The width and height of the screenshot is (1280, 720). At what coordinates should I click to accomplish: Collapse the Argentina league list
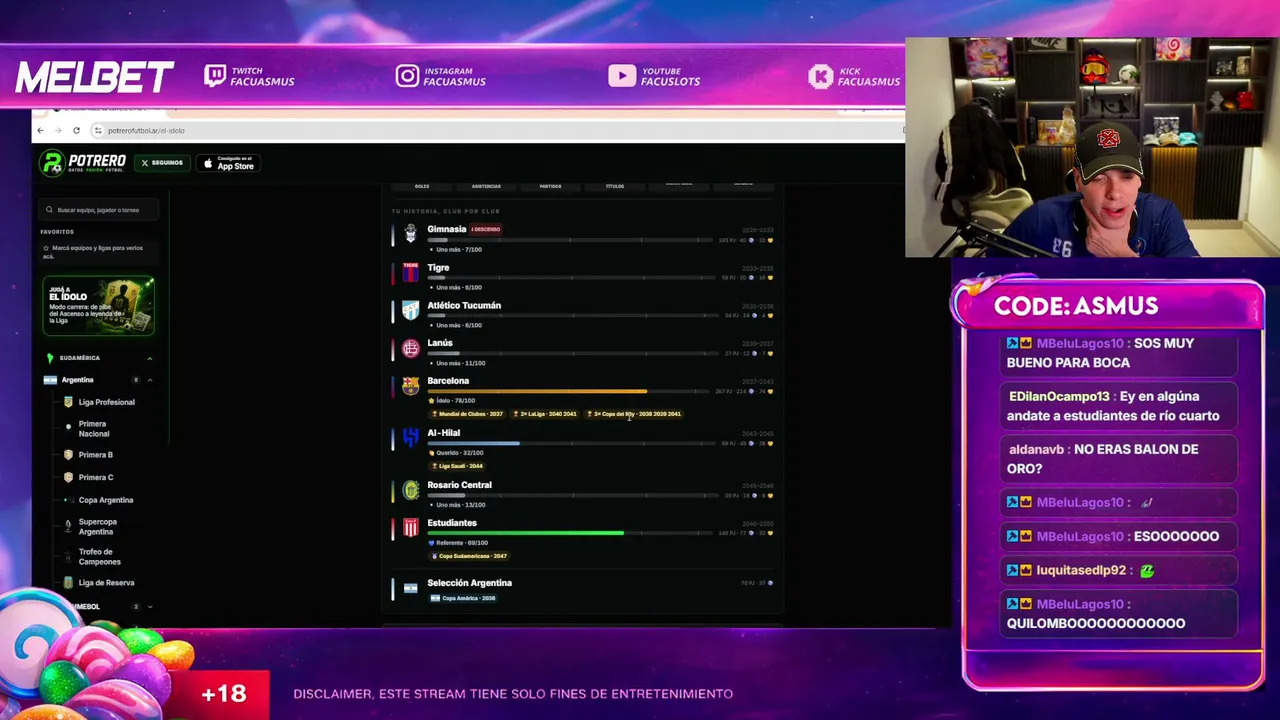(x=150, y=380)
